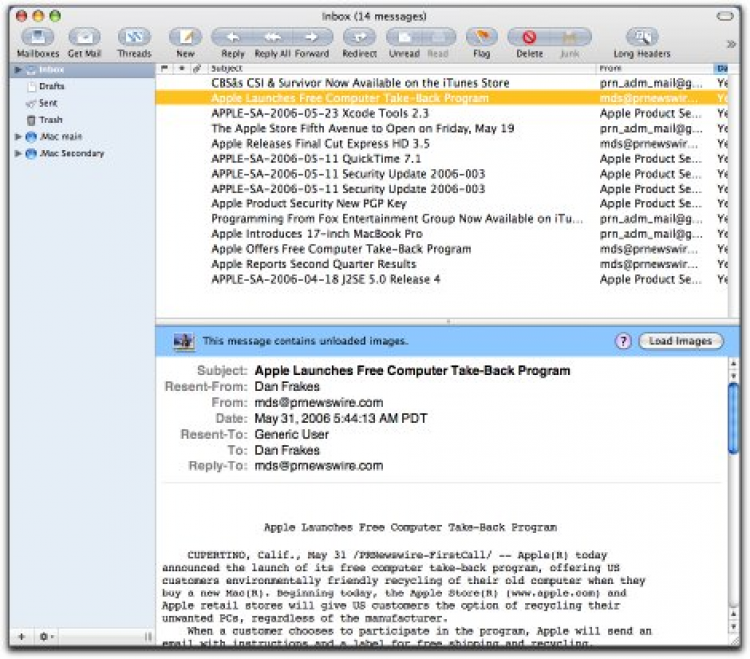Click the message pane scroll-up arrow at top
Viewport: 750px width, 659px height.
tap(733, 363)
